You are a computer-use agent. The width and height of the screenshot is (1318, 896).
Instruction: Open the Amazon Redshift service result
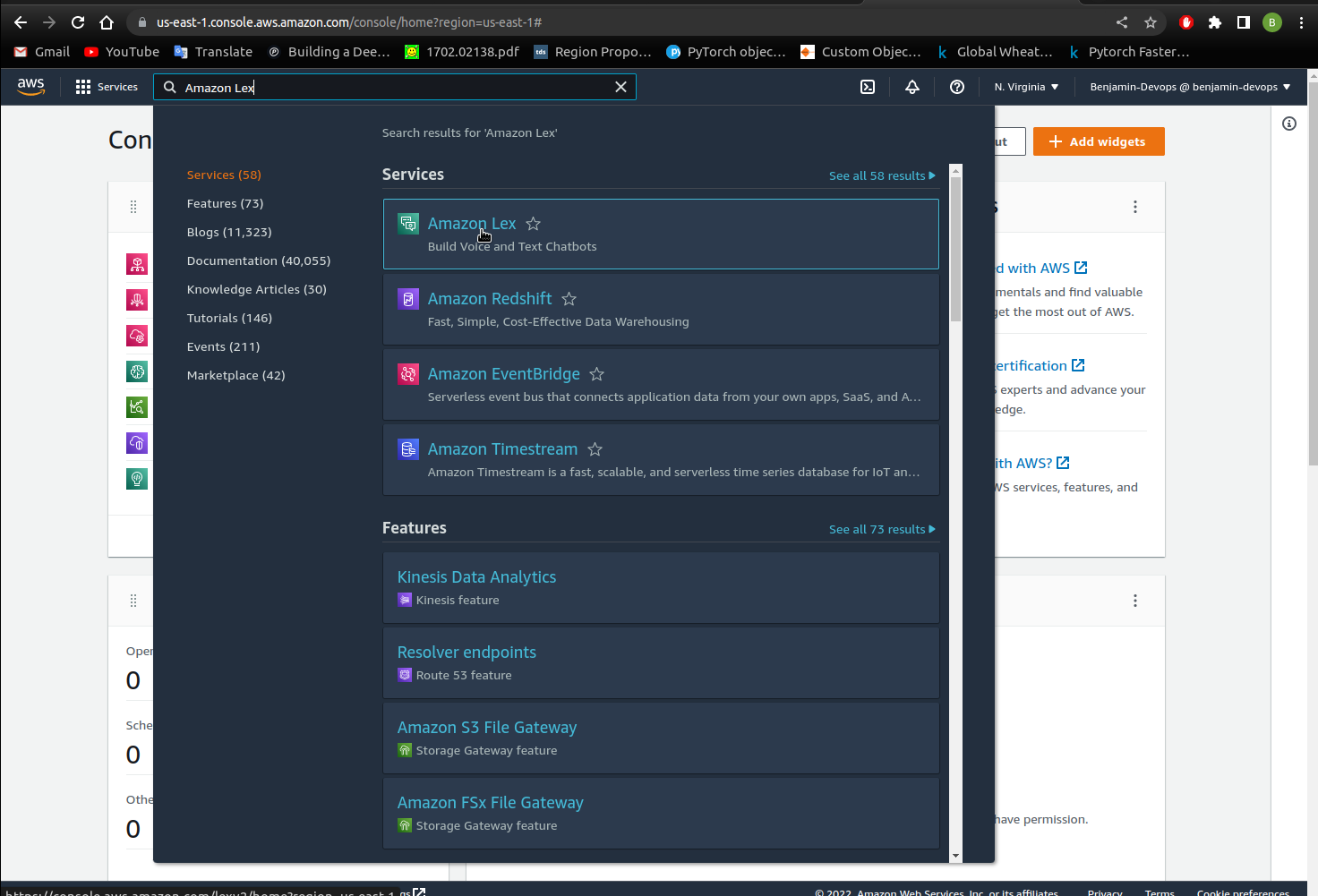tap(490, 299)
